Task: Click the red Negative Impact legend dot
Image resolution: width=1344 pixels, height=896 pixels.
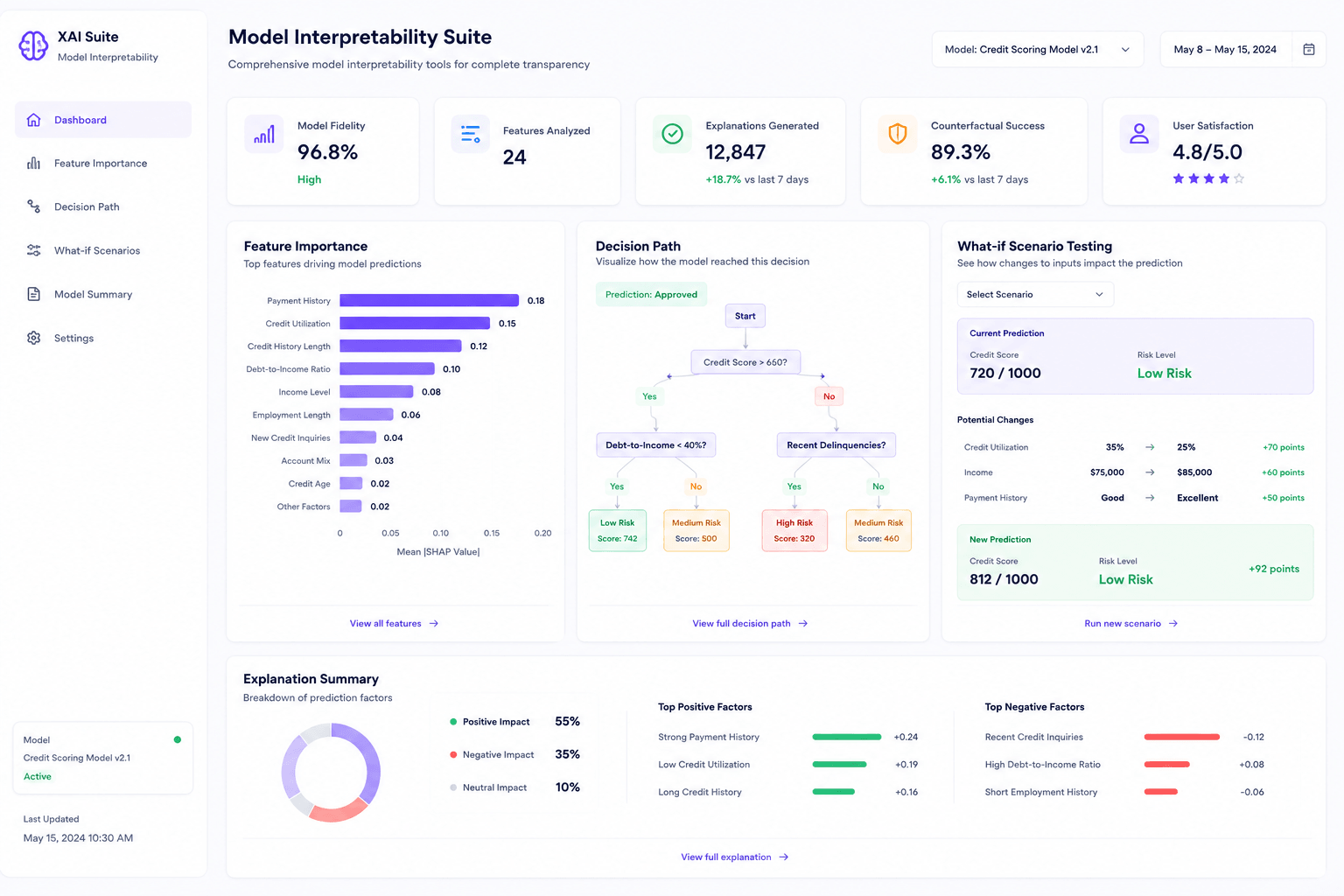Action: pos(453,754)
